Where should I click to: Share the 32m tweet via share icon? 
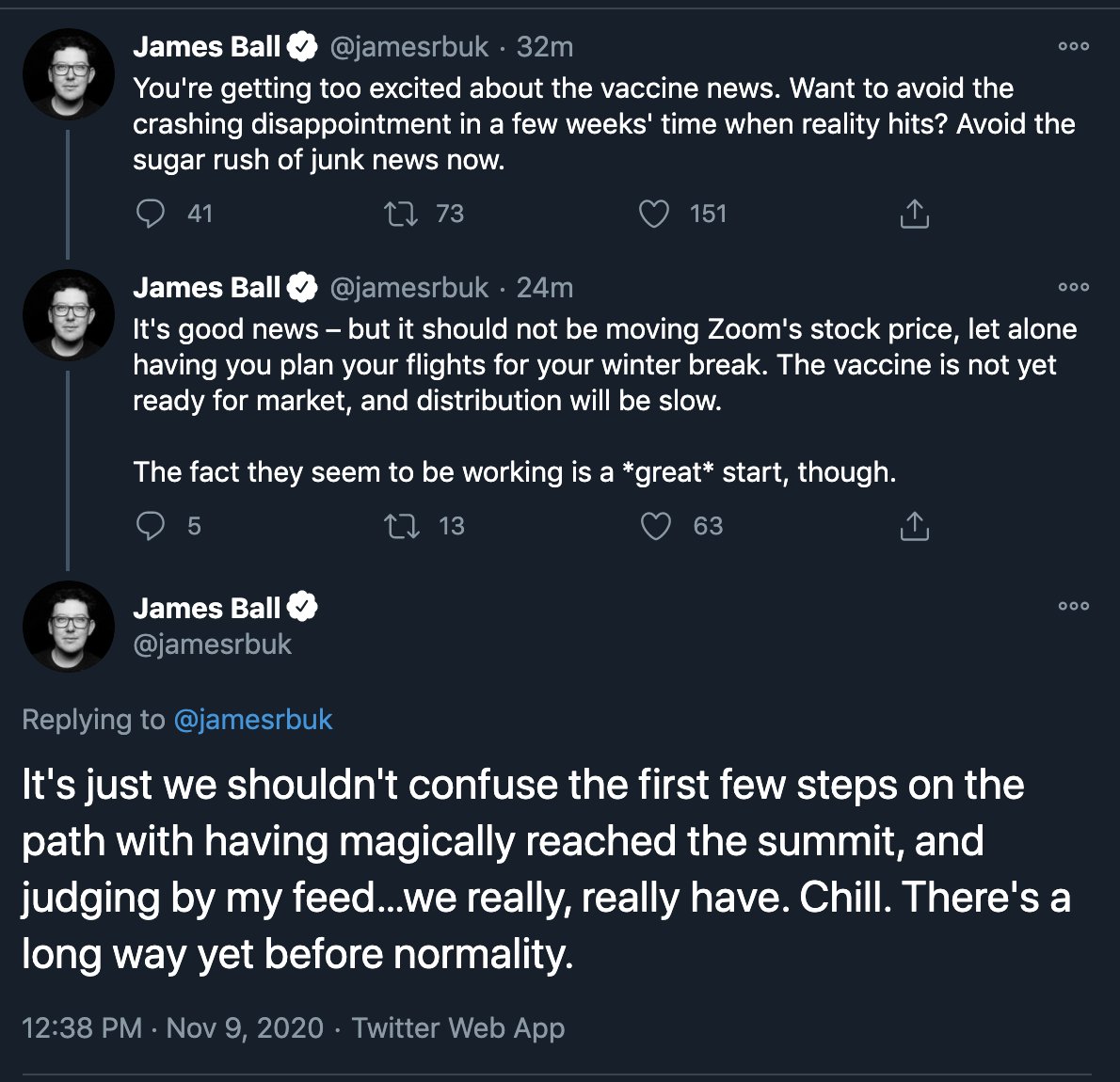pos(914,215)
